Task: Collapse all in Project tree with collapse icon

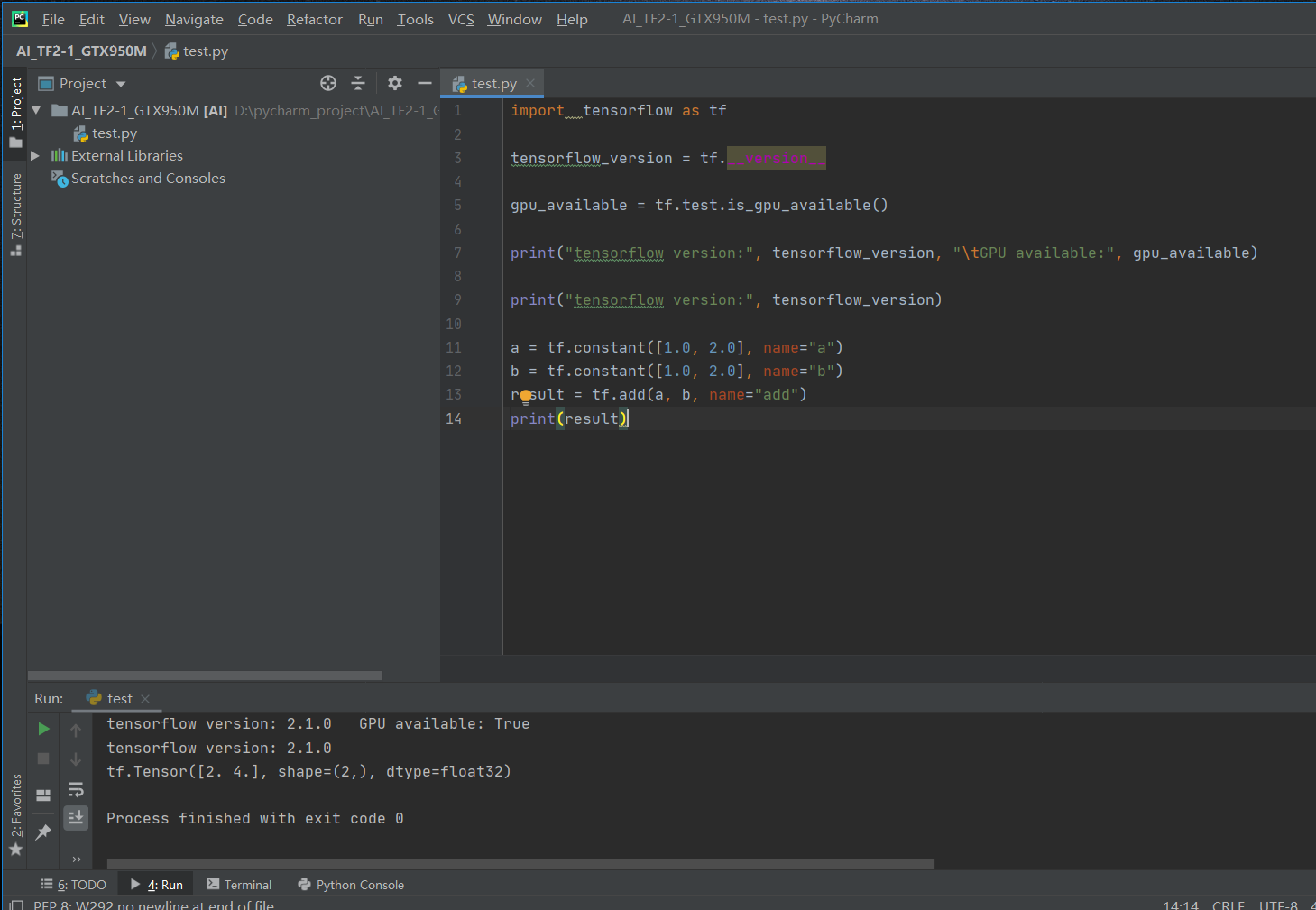Action: 358,83
